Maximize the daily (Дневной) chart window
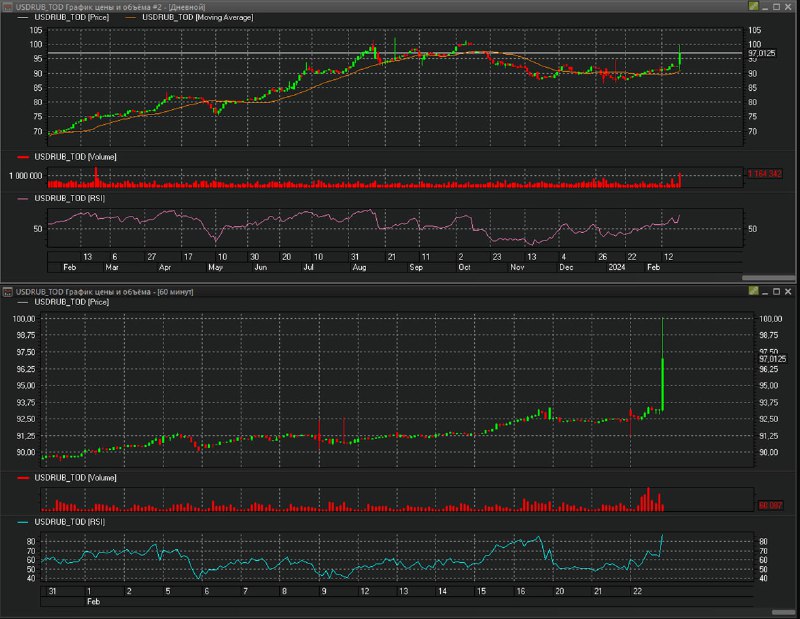The image size is (800, 619). (x=776, y=7)
